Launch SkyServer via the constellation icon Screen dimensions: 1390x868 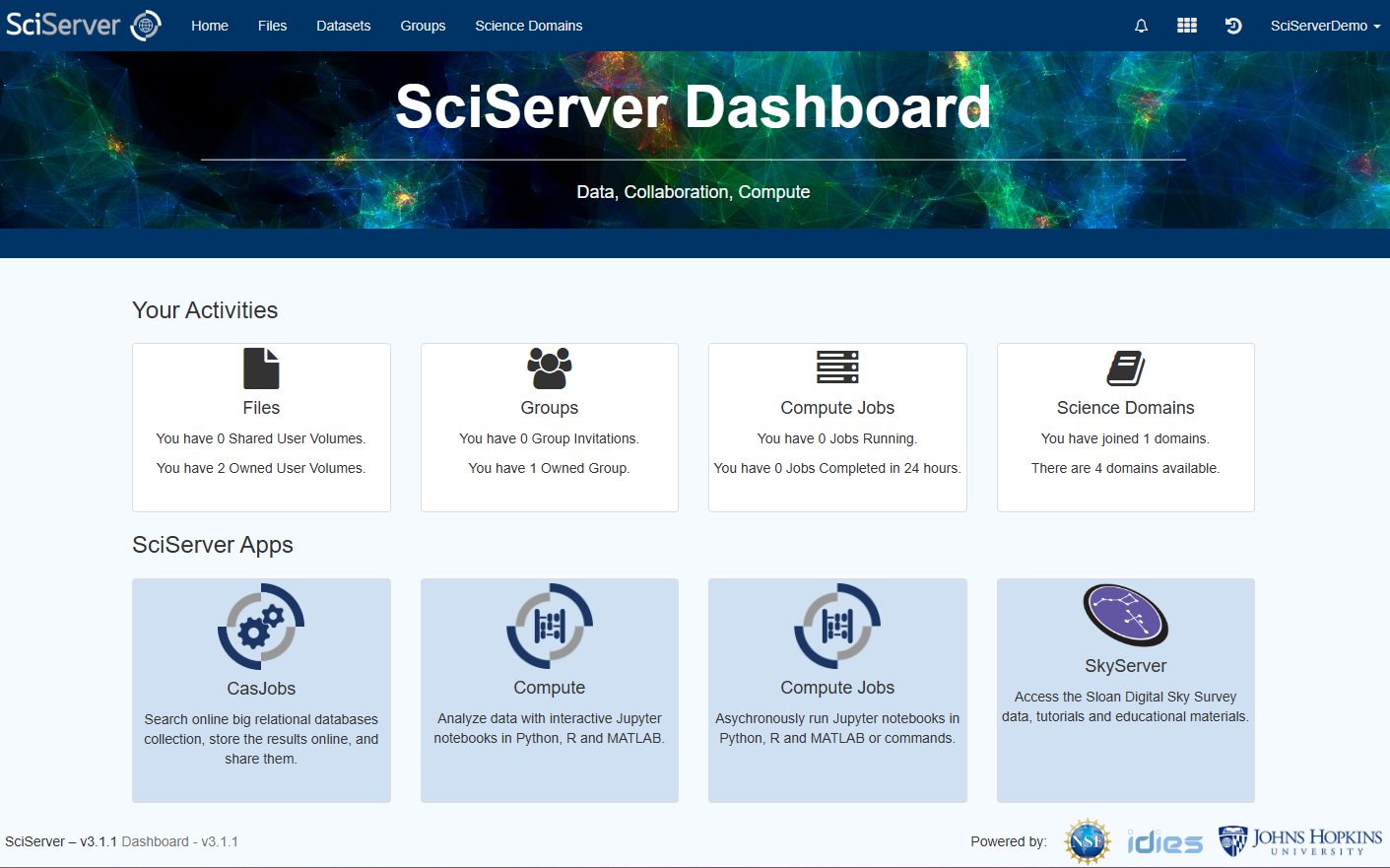[1125, 615]
